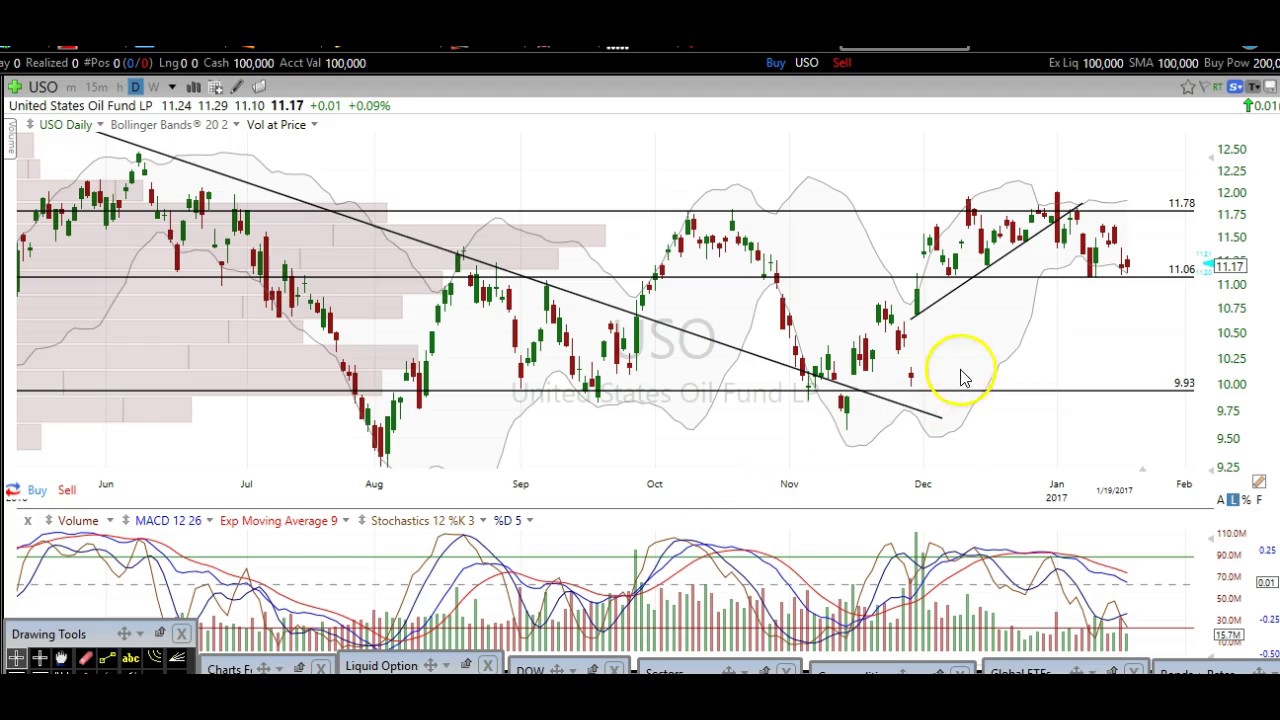Click the expand icon at chart's lower right
Screen dimensions: 1280x720
coord(1259,482)
